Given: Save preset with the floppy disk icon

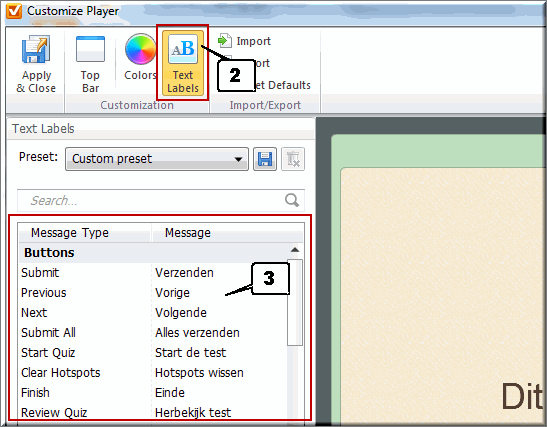Looking at the screenshot, I should (x=265, y=159).
